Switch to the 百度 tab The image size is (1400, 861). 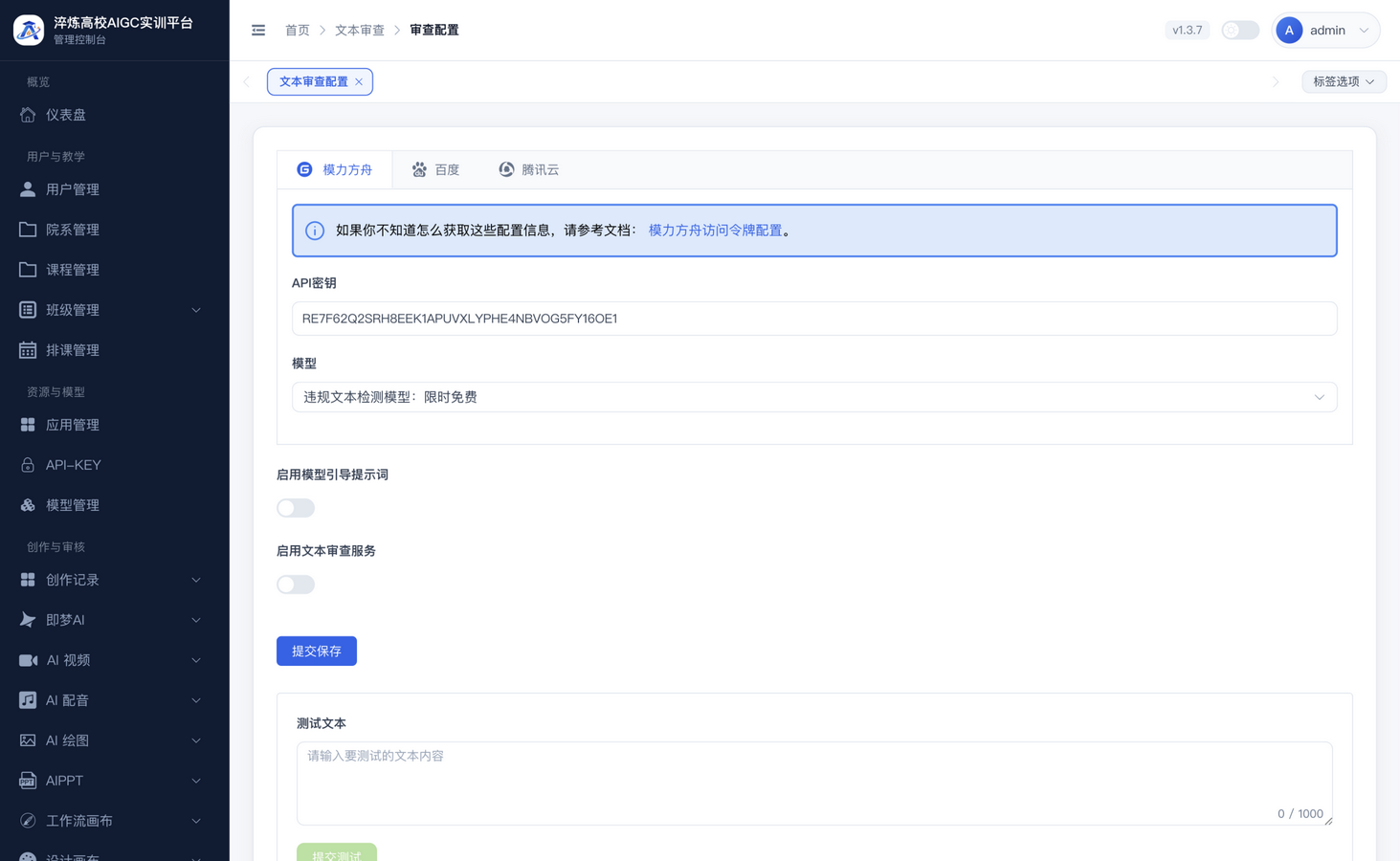pos(435,170)
